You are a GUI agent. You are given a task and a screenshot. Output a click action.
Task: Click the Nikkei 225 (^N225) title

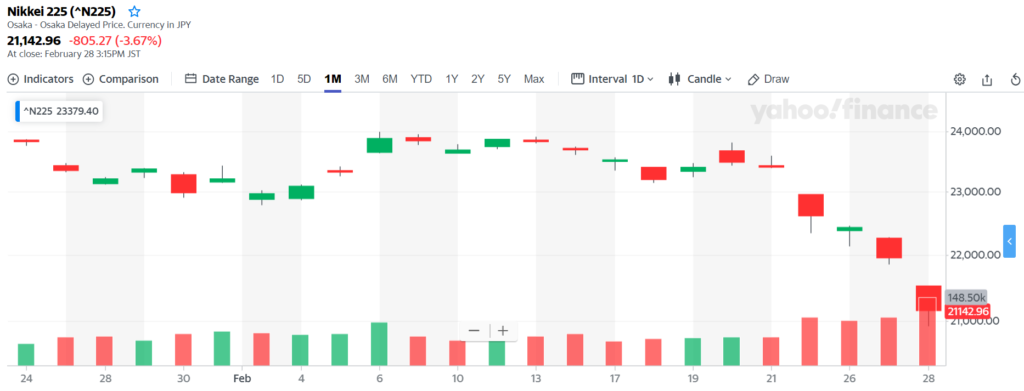(x=61, y=11)
